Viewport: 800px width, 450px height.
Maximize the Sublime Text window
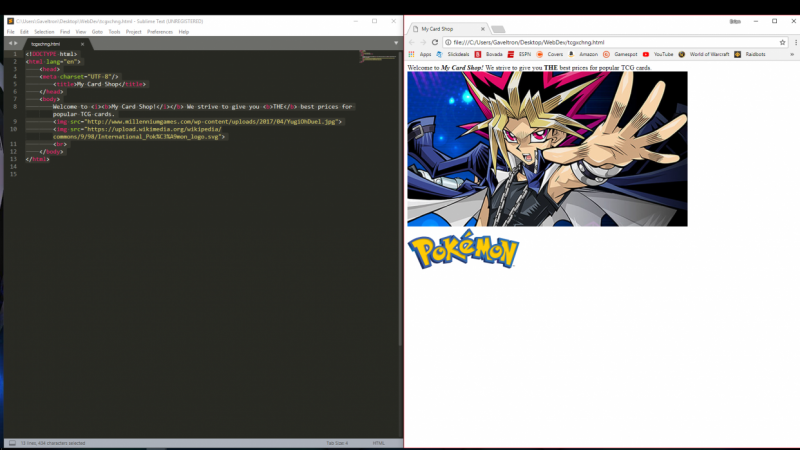click(374, 21)
